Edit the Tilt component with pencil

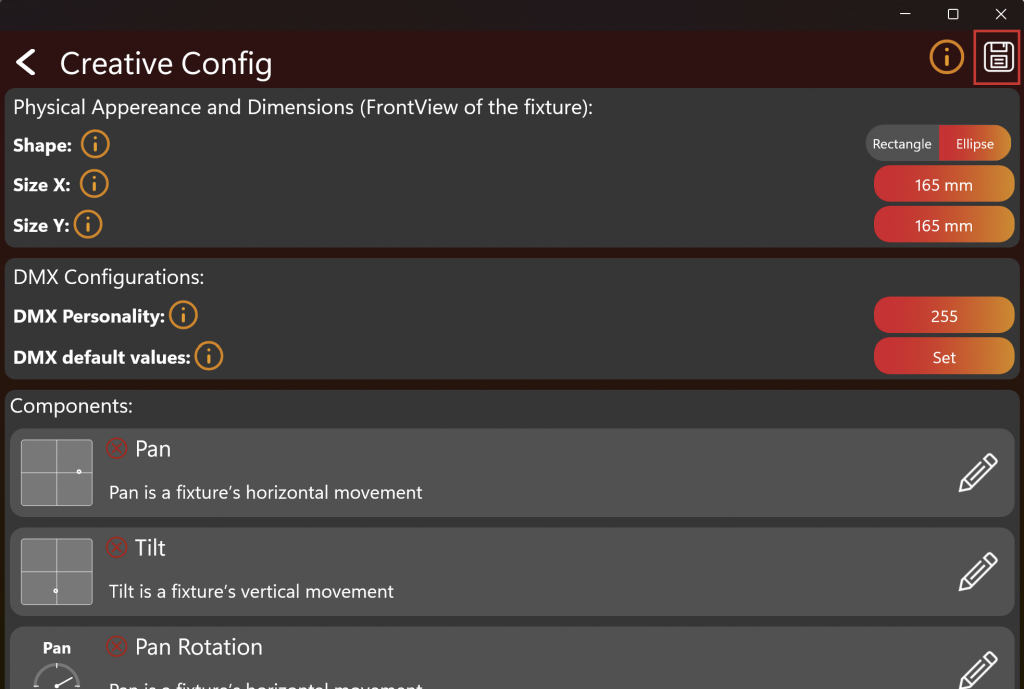point(978,571)
